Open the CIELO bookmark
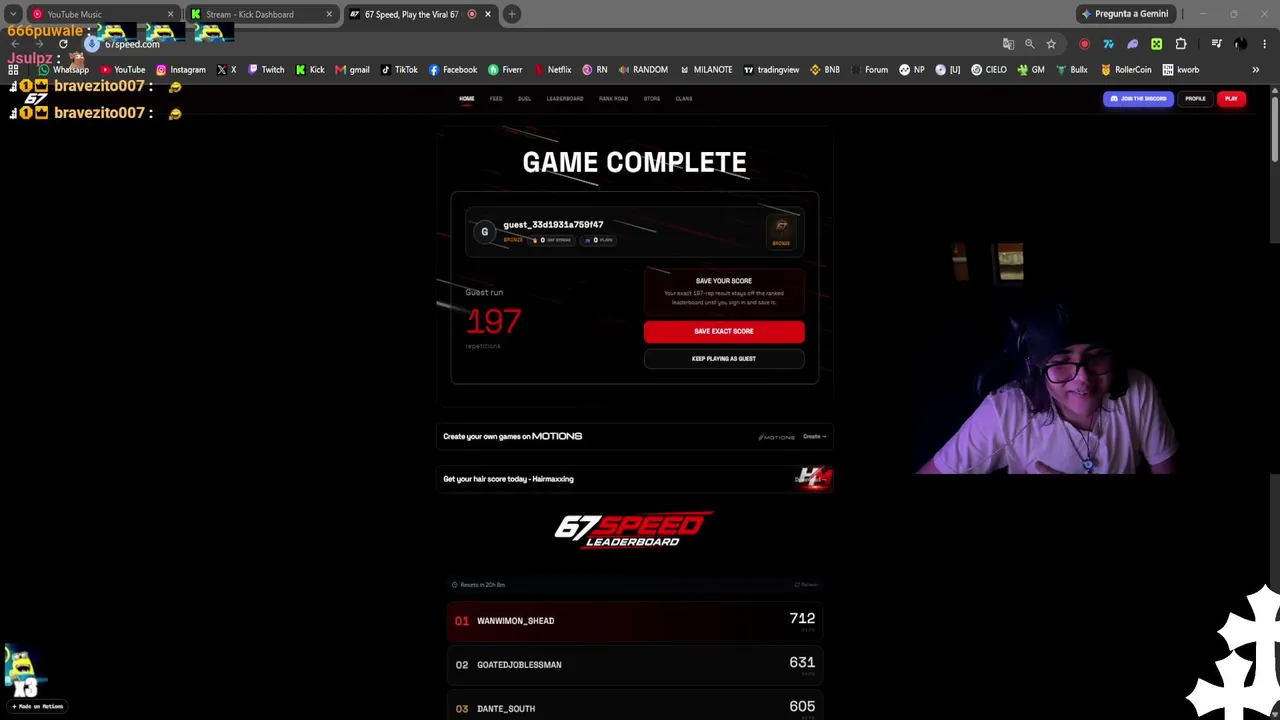 click(x=989, y=70)
